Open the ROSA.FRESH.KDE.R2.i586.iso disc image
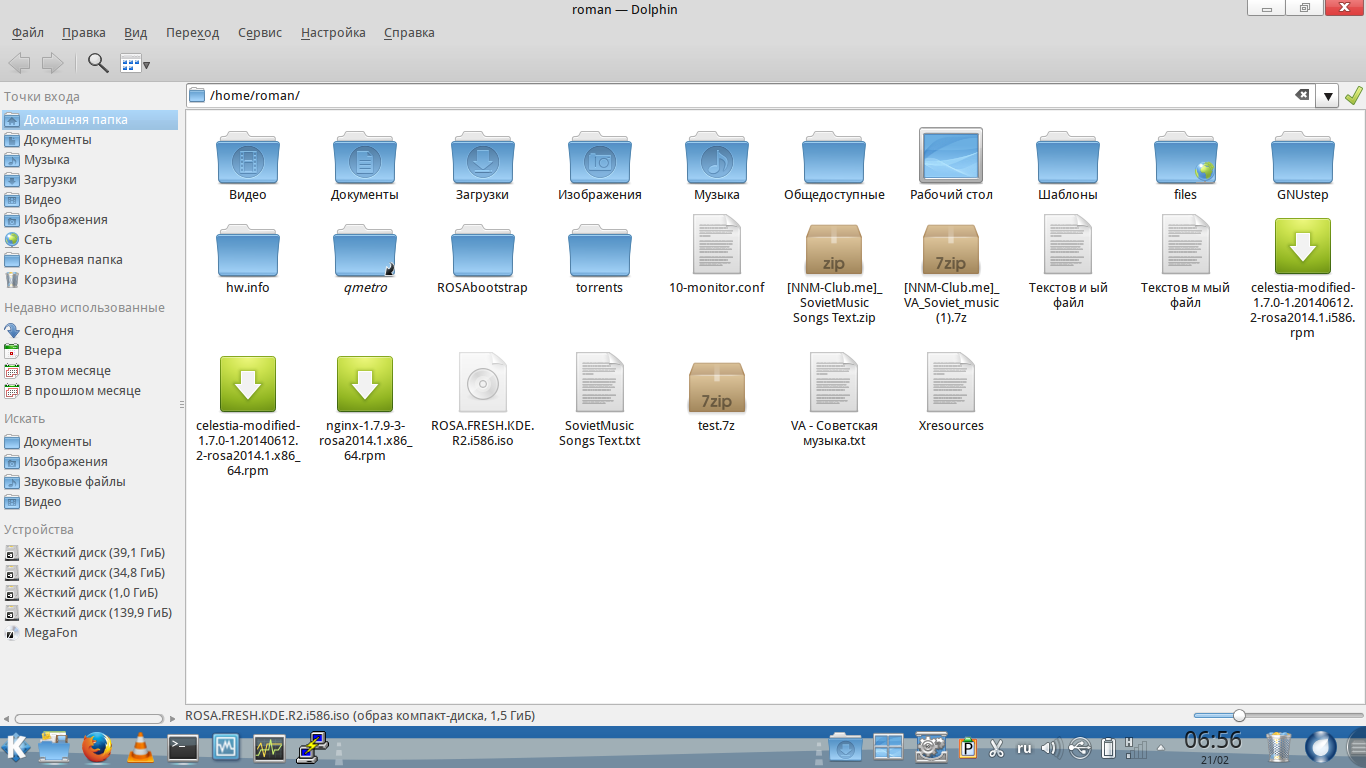Screen dimensions: 1366x768 click(483, 383)
